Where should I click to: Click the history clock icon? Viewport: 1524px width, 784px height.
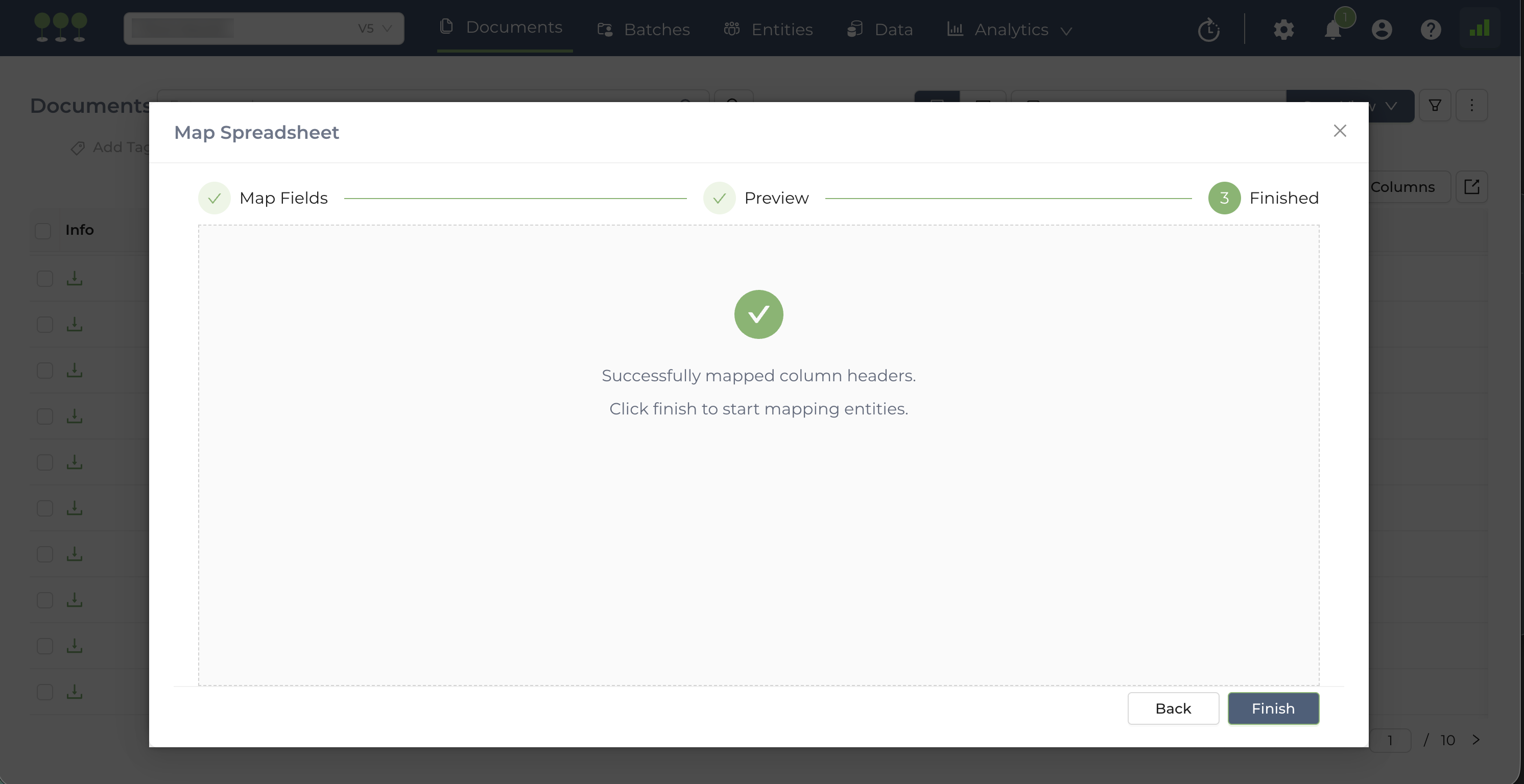pyautogui.click(x=1209, y=30)
